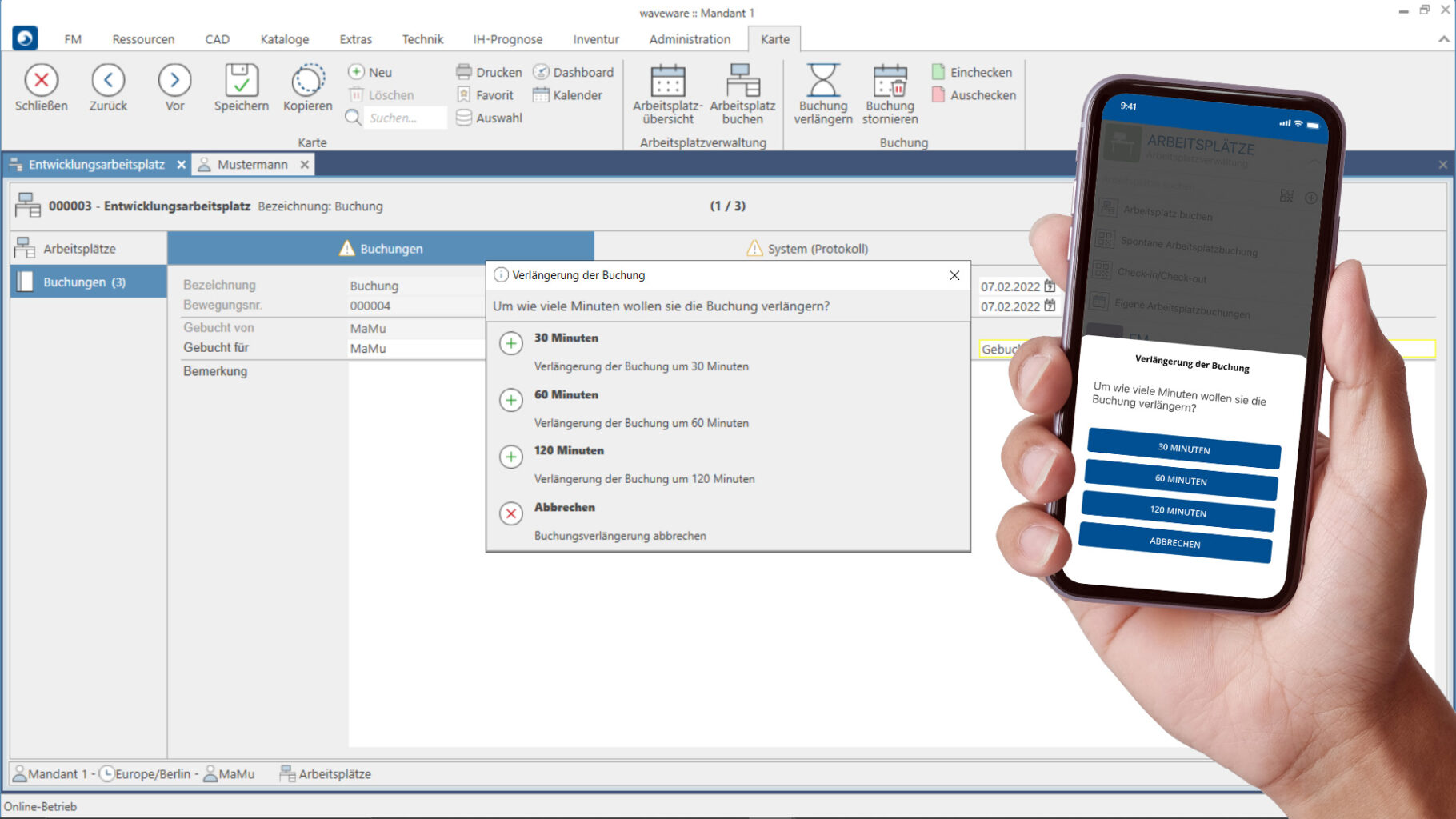
Task: Collapse the ribbon using the top-right chevron
Action: [1443, 38]
